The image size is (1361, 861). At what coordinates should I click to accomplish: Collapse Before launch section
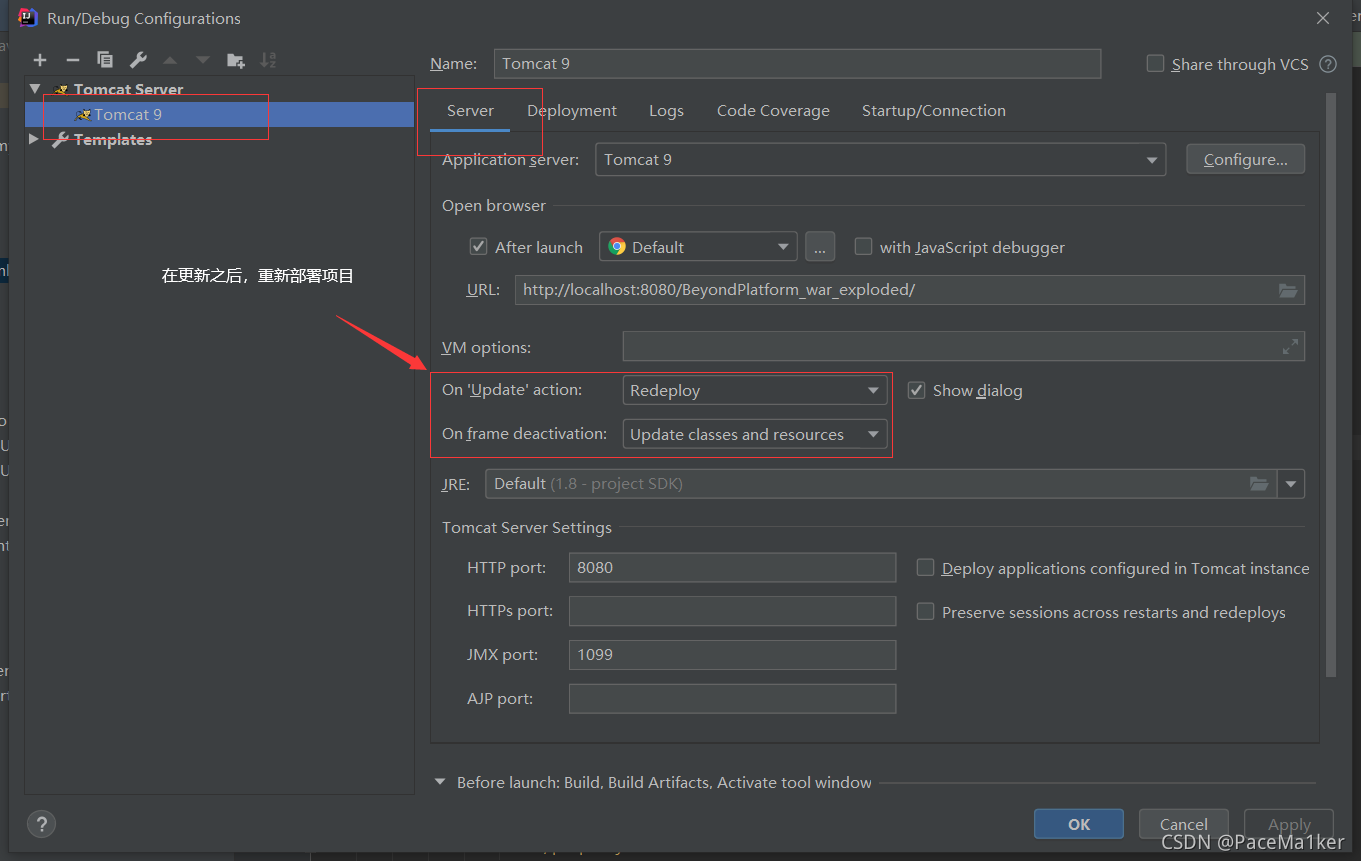(x=440, y=782)
